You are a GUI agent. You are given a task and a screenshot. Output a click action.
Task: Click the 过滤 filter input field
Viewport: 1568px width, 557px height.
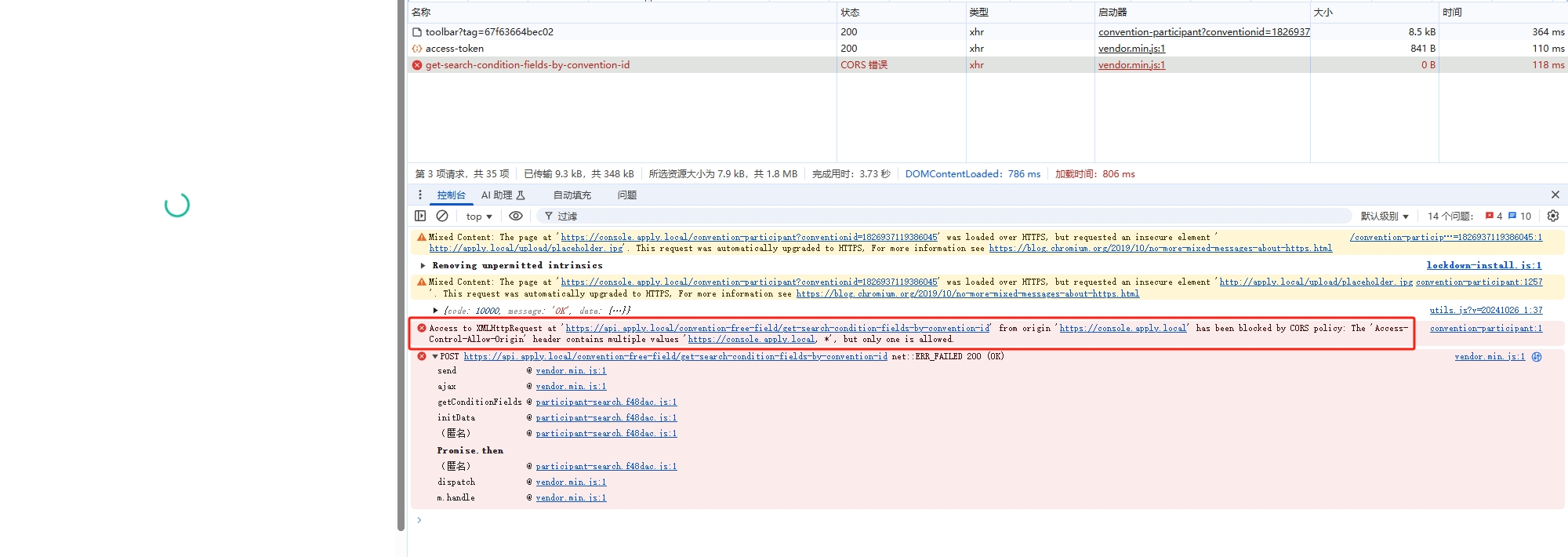pos(941,216)
